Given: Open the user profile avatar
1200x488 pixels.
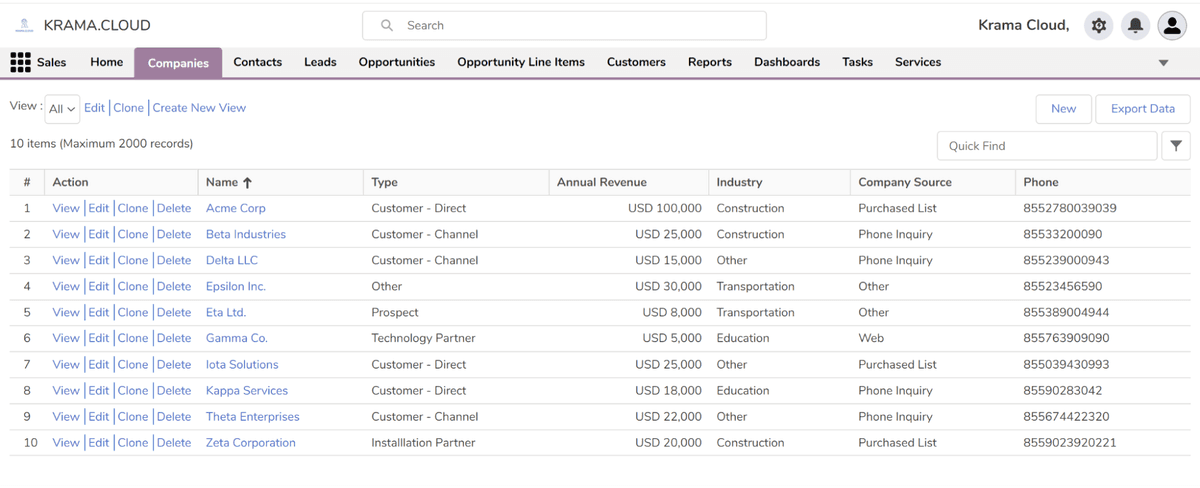Looking at the screenshot, I should click(1171, 26).
